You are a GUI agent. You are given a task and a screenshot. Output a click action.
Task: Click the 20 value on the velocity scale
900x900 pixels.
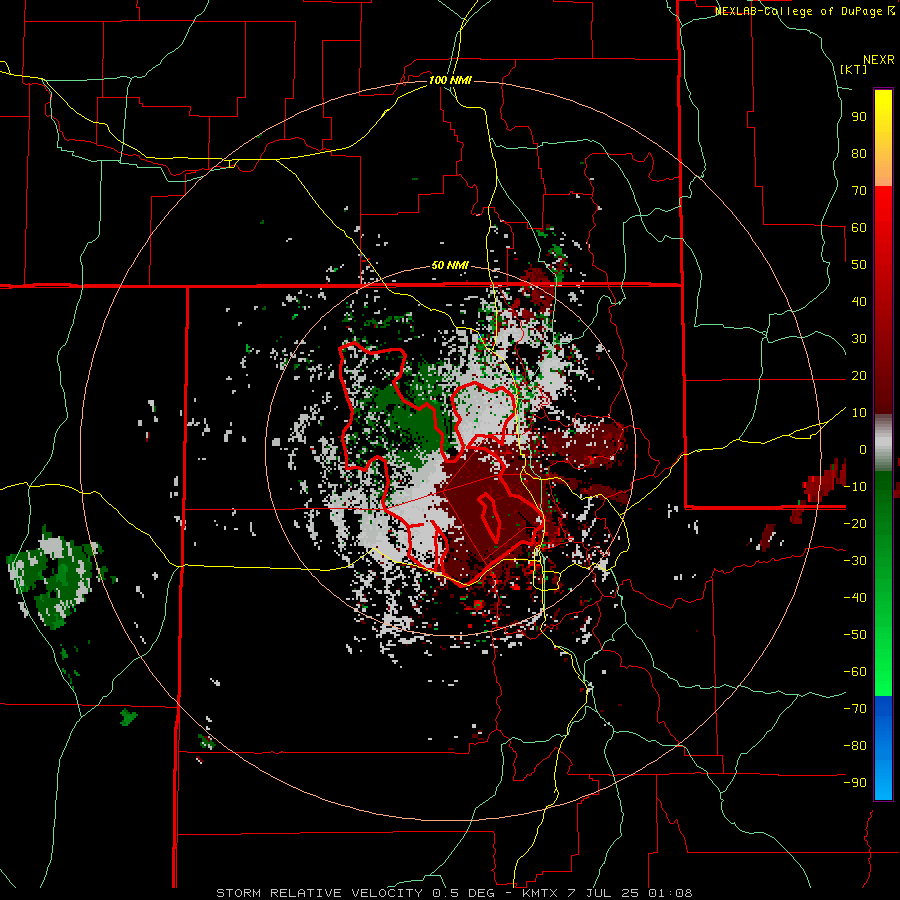859,376
